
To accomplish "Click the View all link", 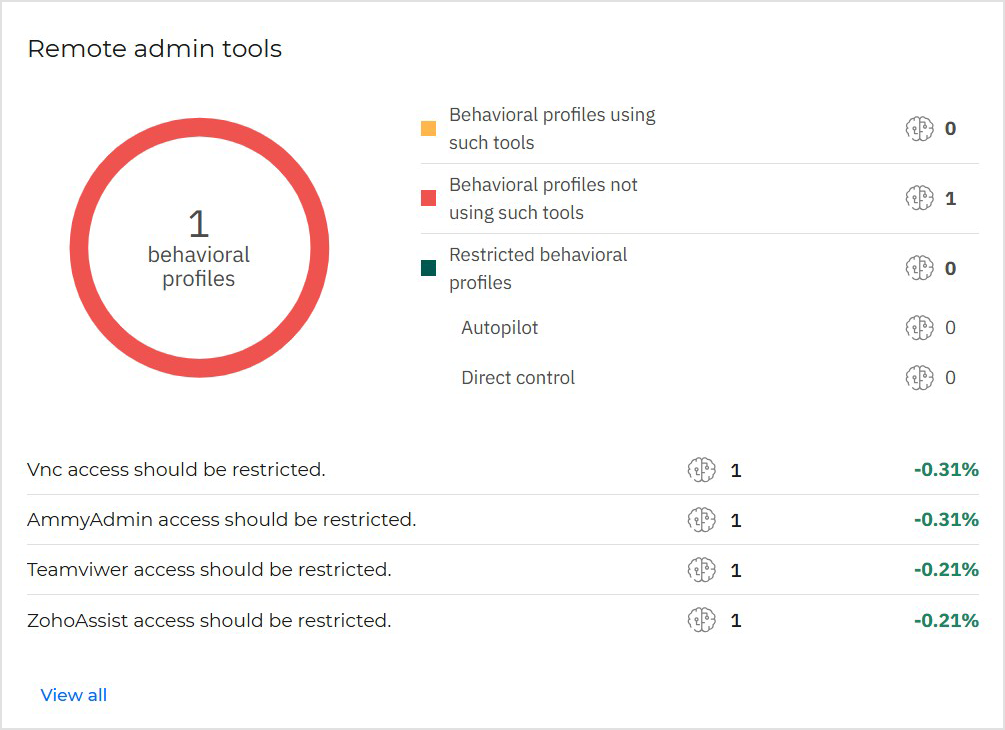I will [x=73, y=695].
